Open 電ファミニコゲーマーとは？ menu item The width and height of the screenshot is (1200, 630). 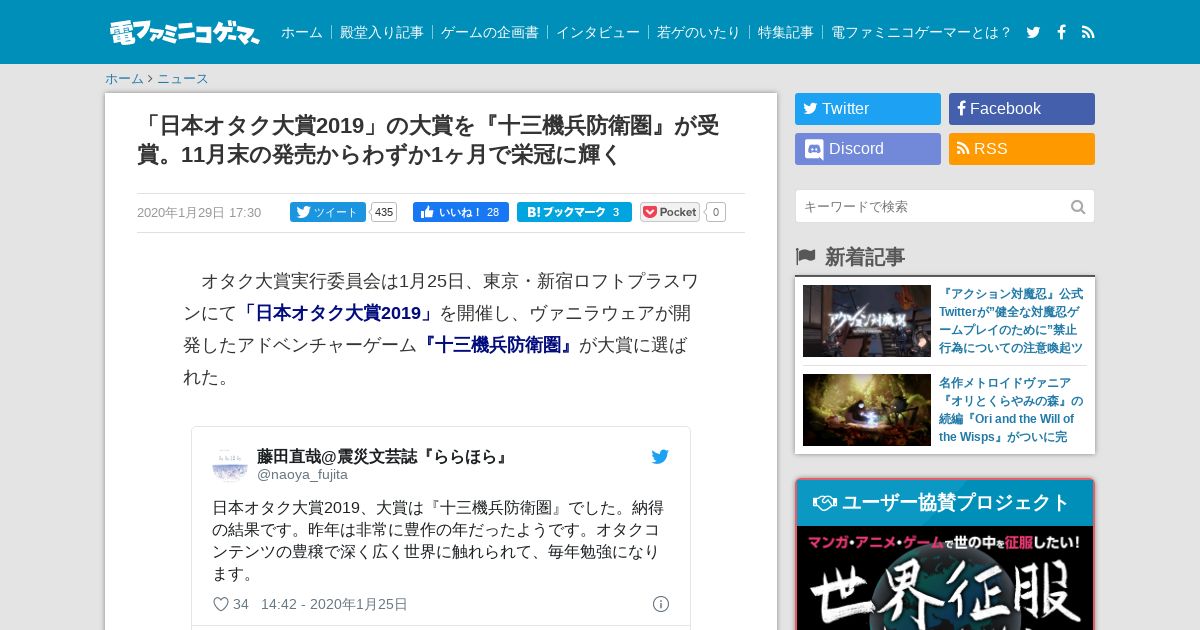921,32
